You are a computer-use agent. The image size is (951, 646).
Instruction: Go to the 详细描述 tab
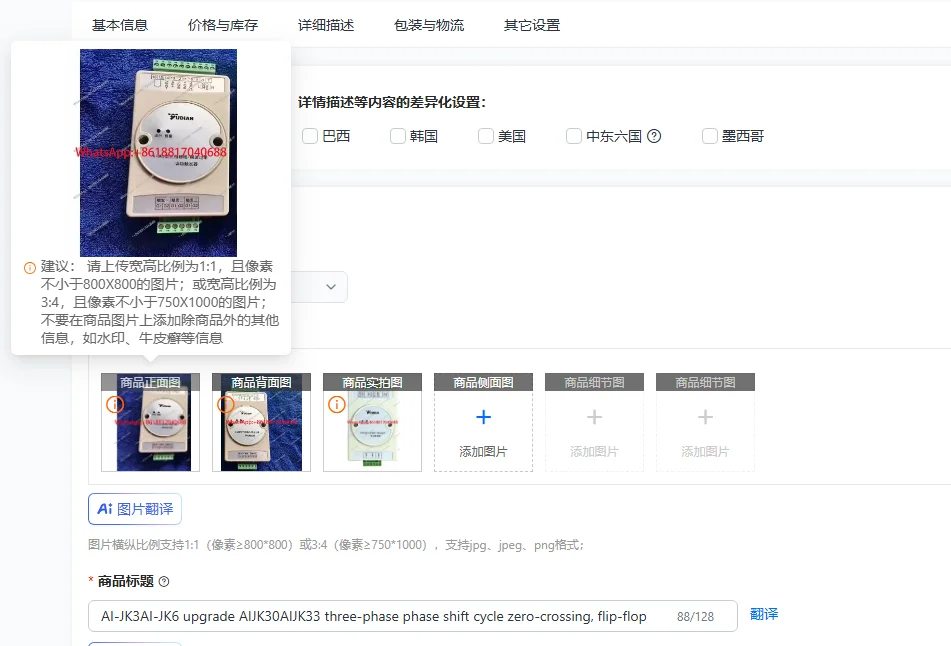[x=326, y=25]
